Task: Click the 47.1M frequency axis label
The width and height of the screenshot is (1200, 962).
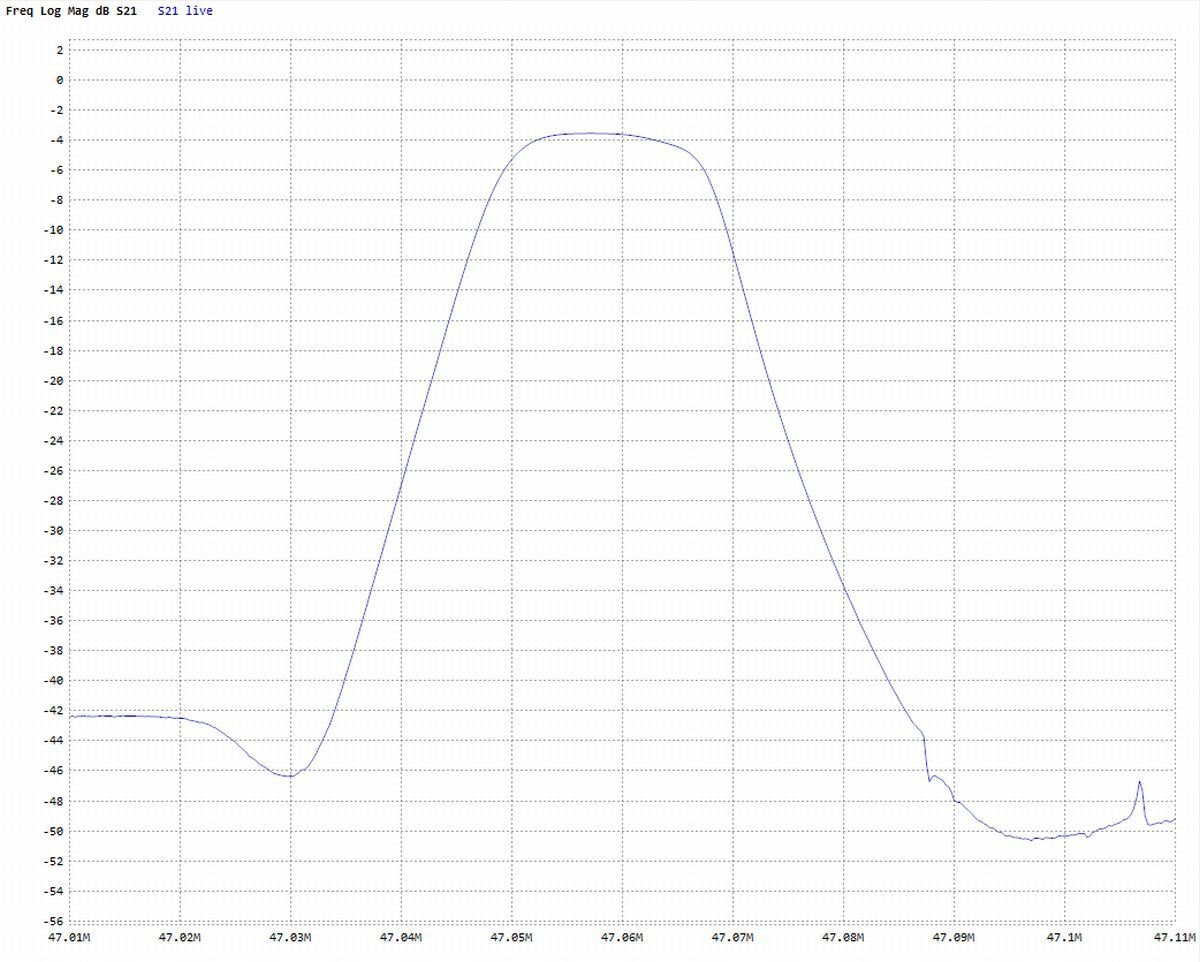Action: [x=1064, y=938]
